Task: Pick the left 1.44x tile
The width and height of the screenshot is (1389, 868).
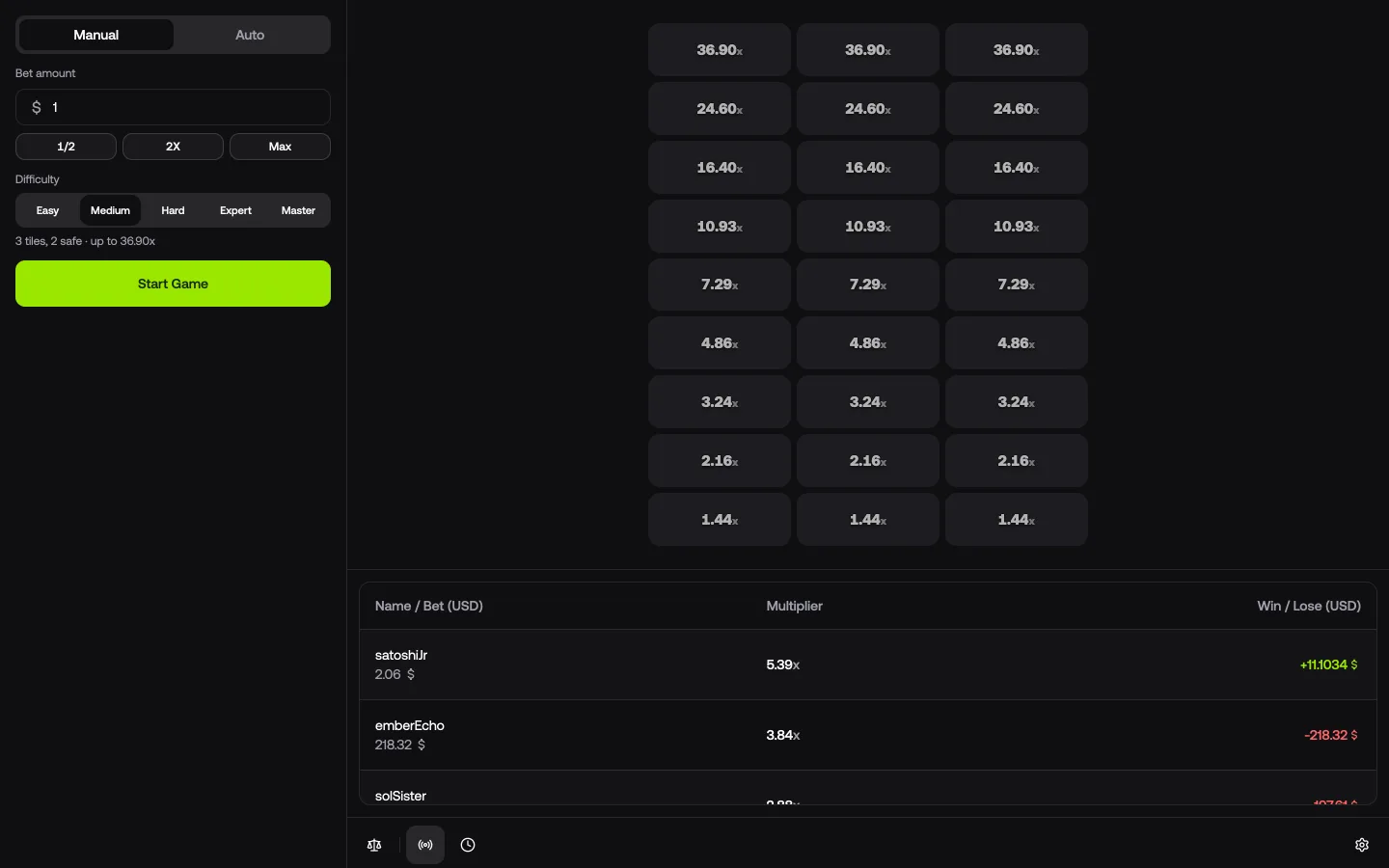Action: coord(720,520)
